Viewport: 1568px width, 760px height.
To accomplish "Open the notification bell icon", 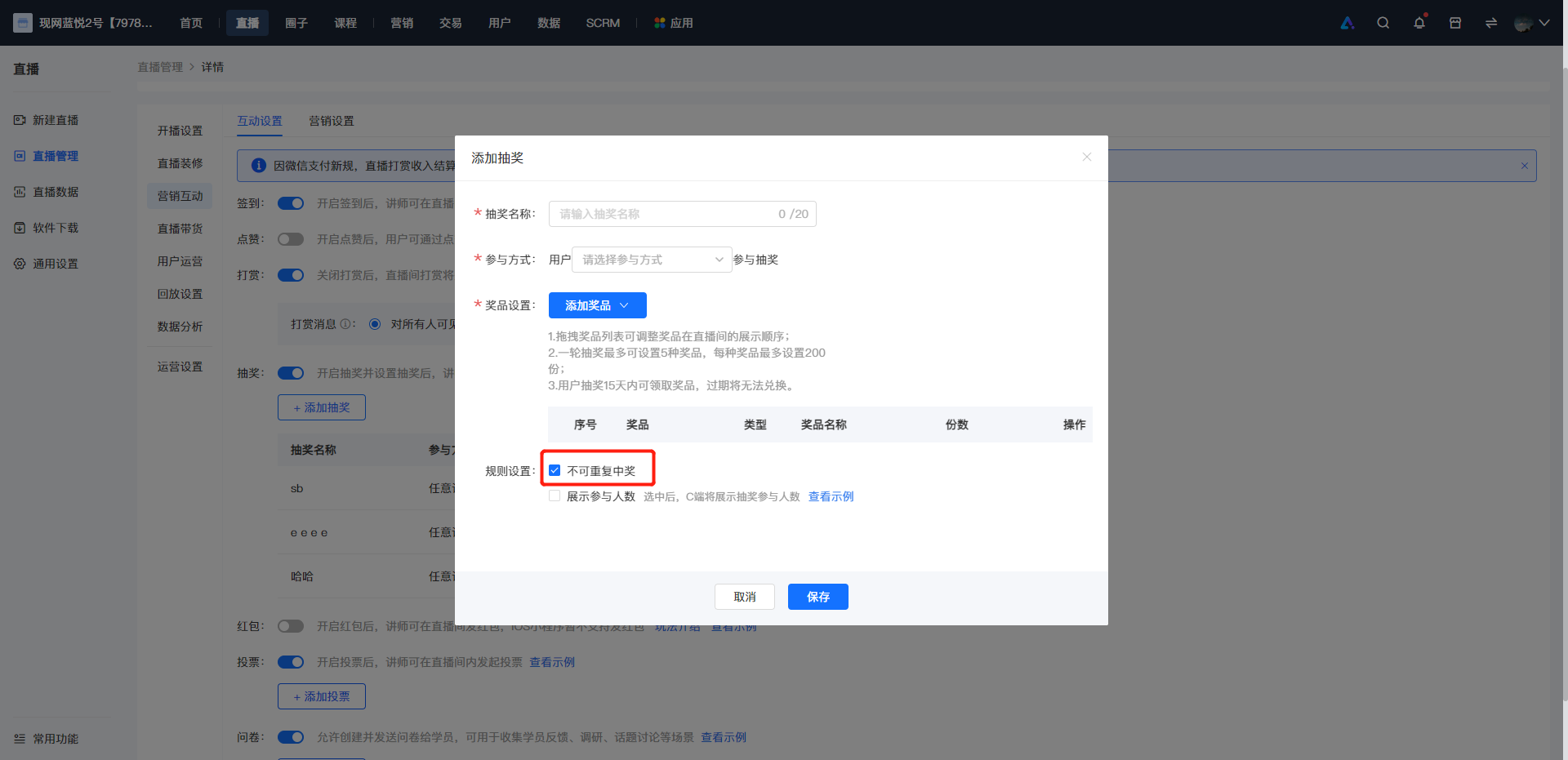I will pyautogui.click(x=1419, y=23).
